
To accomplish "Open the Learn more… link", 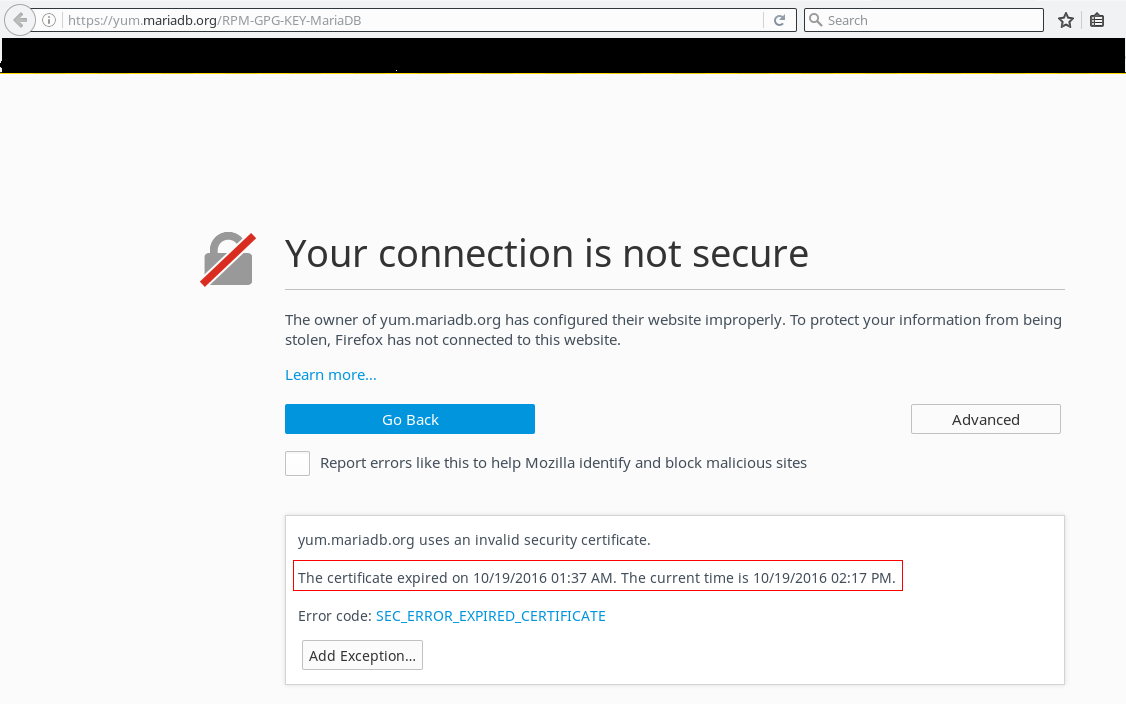I will (x=330, y=375).
